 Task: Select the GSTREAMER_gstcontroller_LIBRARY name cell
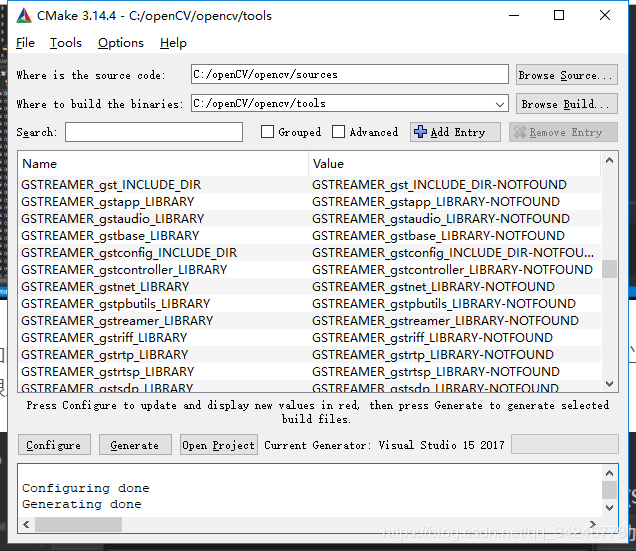pyautogui.click(x=163, y=270)
